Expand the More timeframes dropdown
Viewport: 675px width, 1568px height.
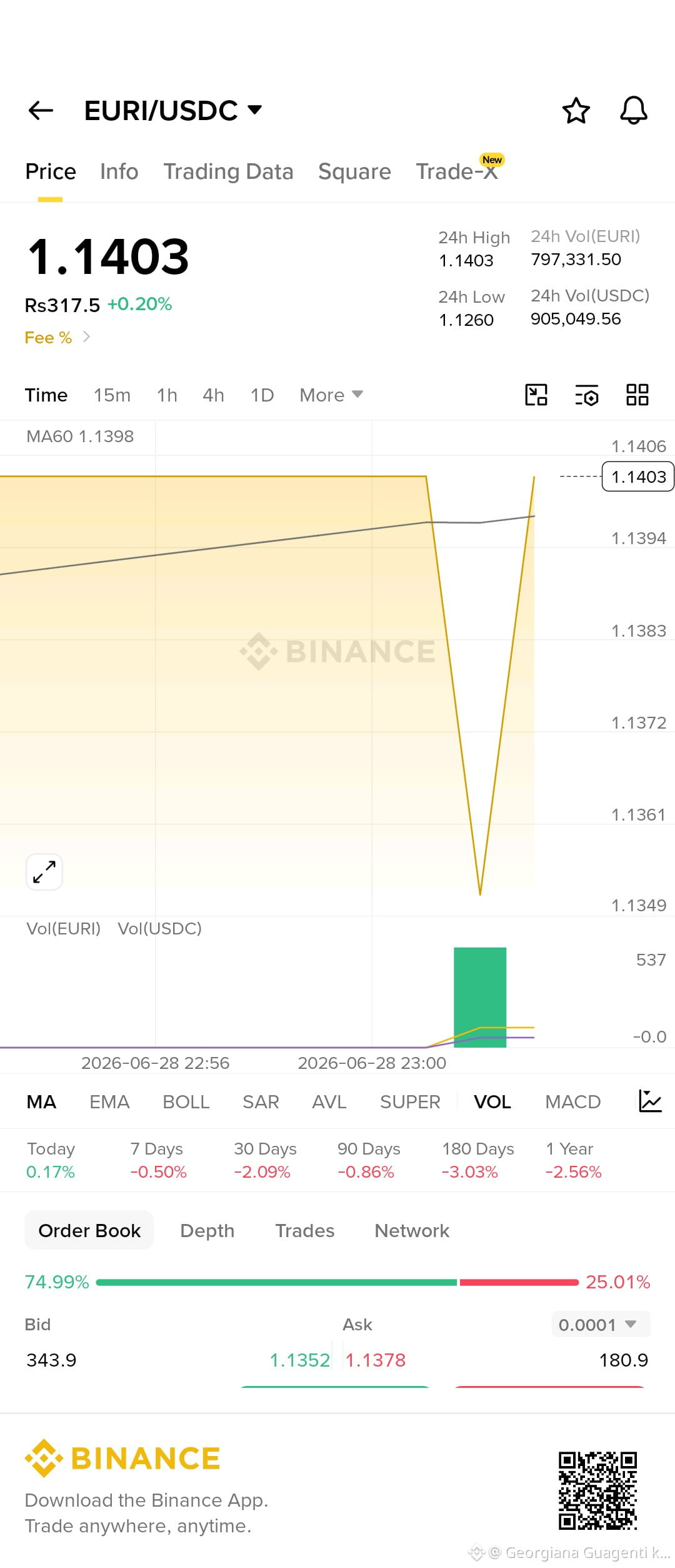coord(331,395)
